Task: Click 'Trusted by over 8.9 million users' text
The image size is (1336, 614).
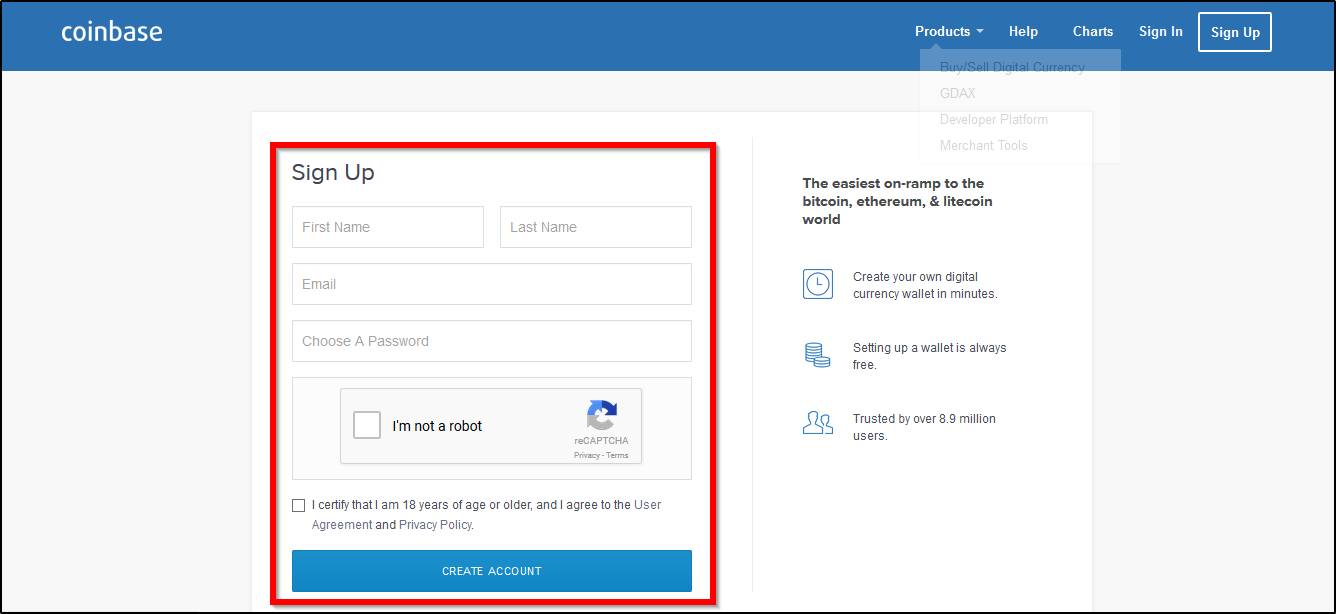Action: point(924,427)
